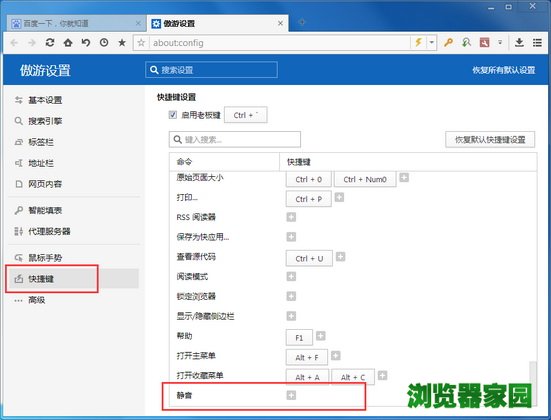
Task: Click the Ctrl + 0 shortcut button
Action: pos(309,179)
